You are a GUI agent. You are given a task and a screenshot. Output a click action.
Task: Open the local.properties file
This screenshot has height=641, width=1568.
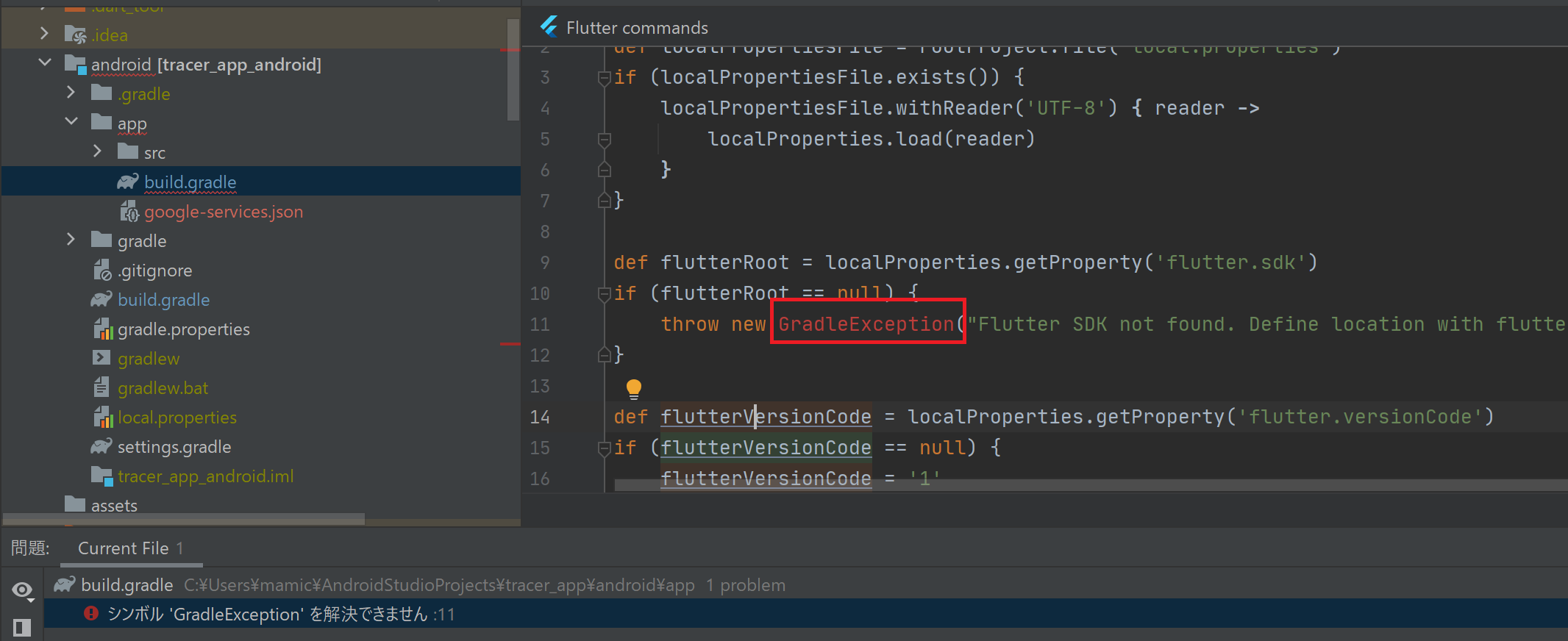[x=177, y=418]
